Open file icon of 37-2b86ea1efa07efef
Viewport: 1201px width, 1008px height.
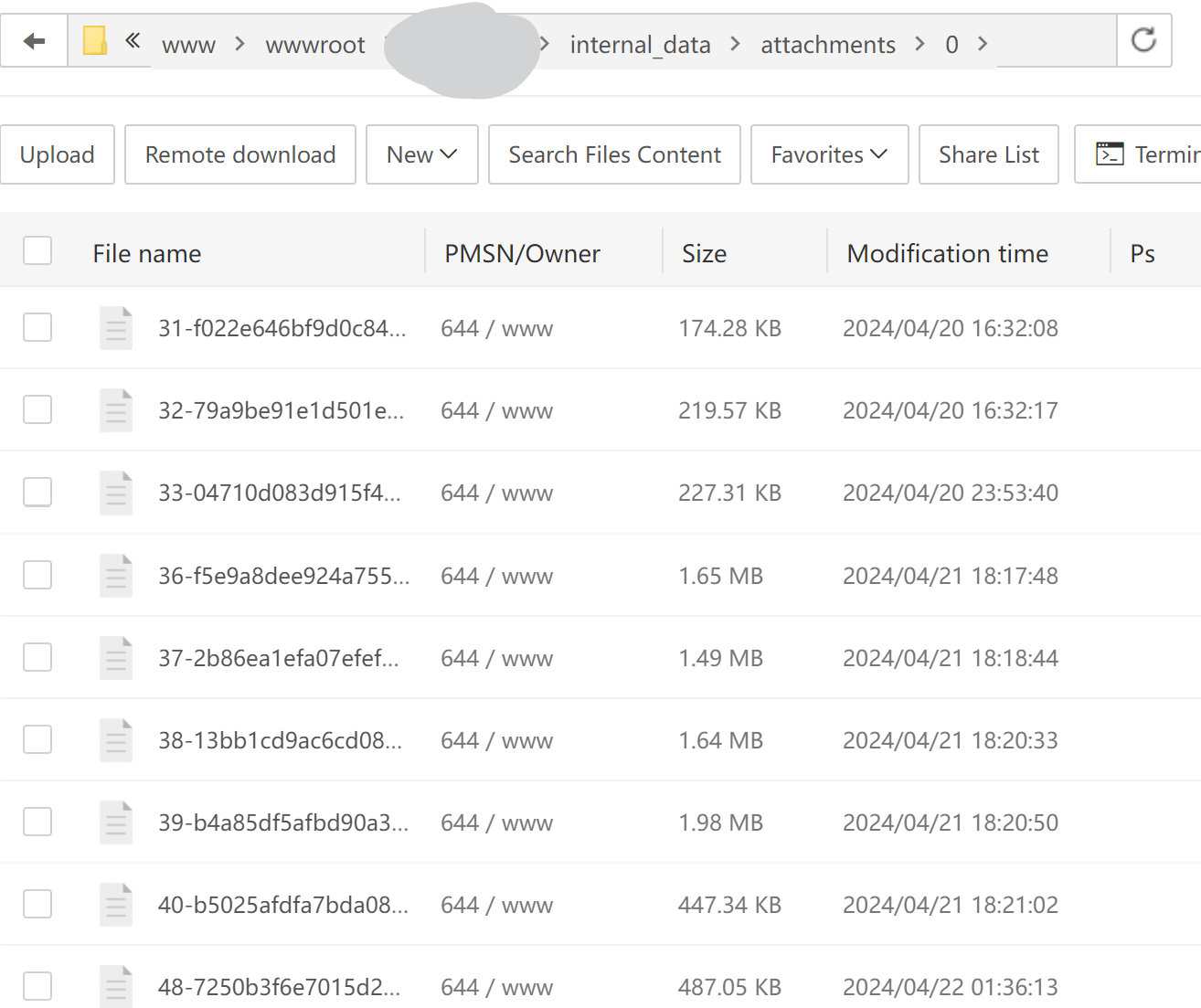[x=116, y=658]
